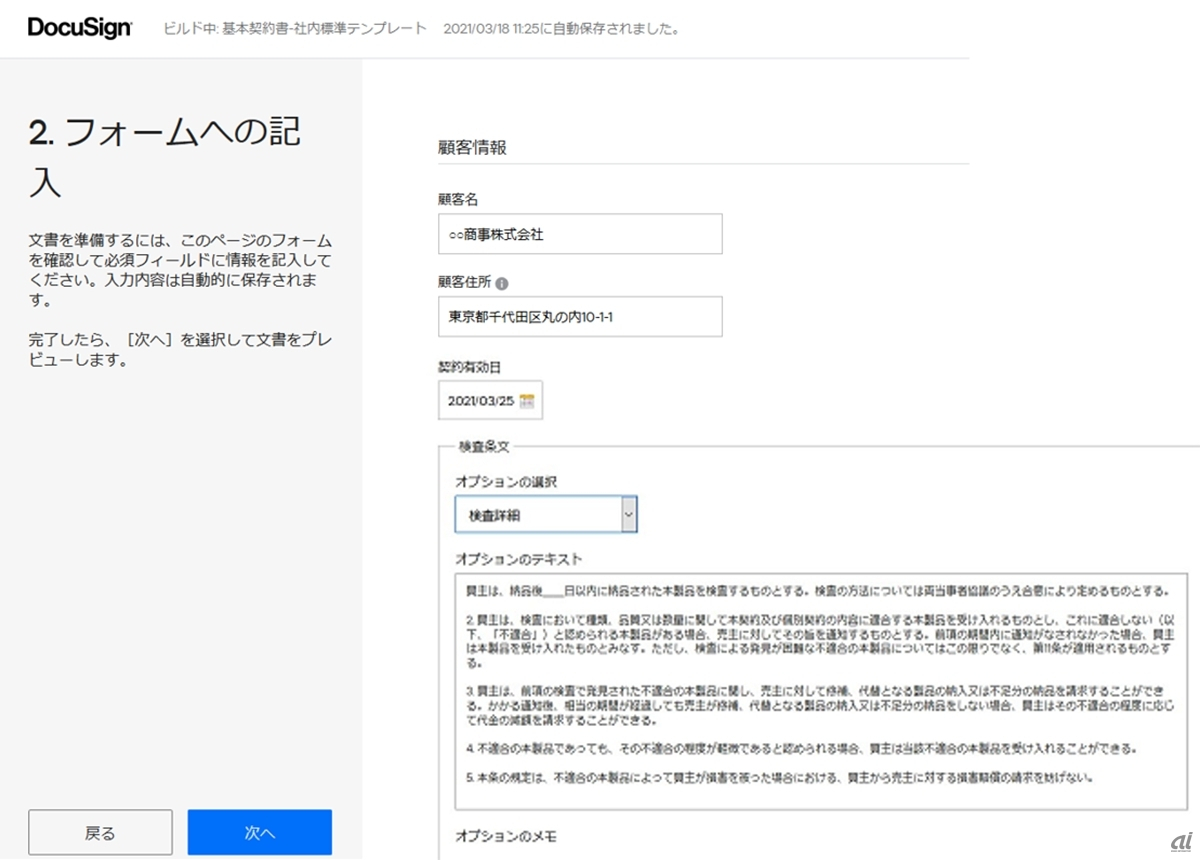Click the 顧客情報 section heading

click(x=472, y=147)
